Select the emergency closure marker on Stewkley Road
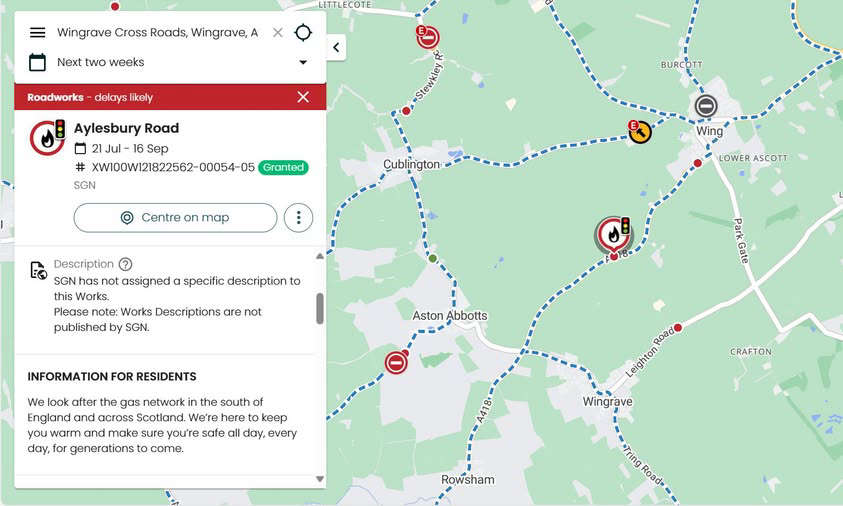Image resolution: width=843 pixels, height=506 pixels. [428, 38]
